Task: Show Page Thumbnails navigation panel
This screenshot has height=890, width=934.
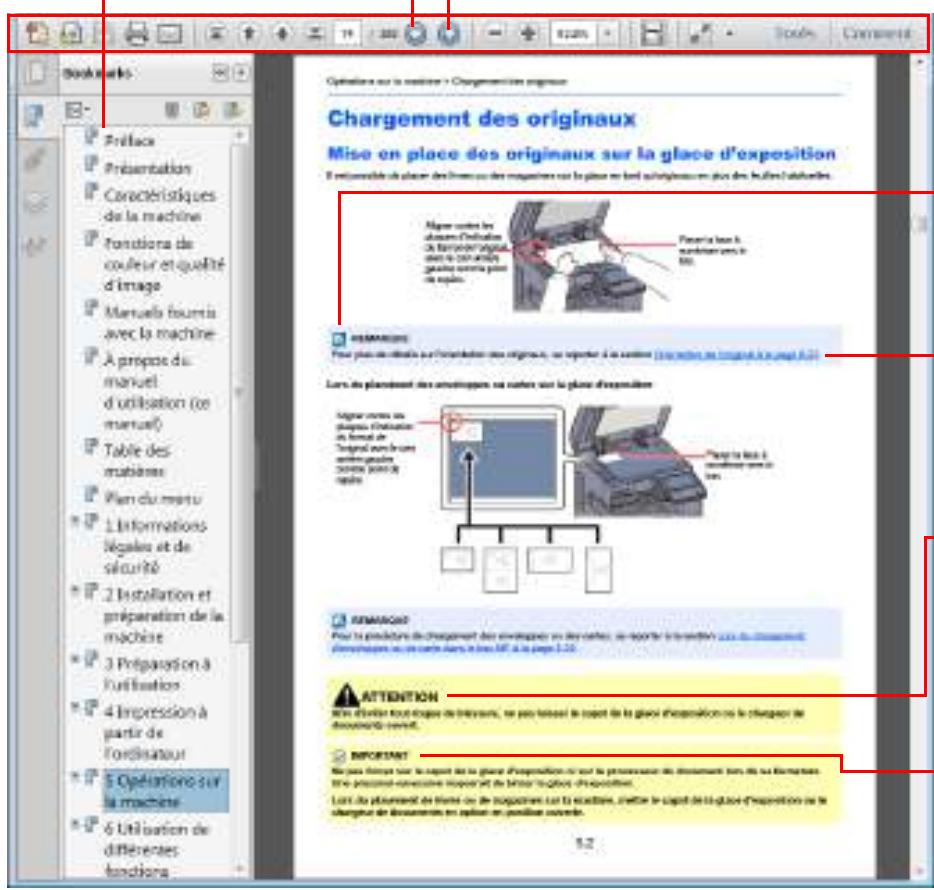Action: pyautogui.click(x=36, y=73)
